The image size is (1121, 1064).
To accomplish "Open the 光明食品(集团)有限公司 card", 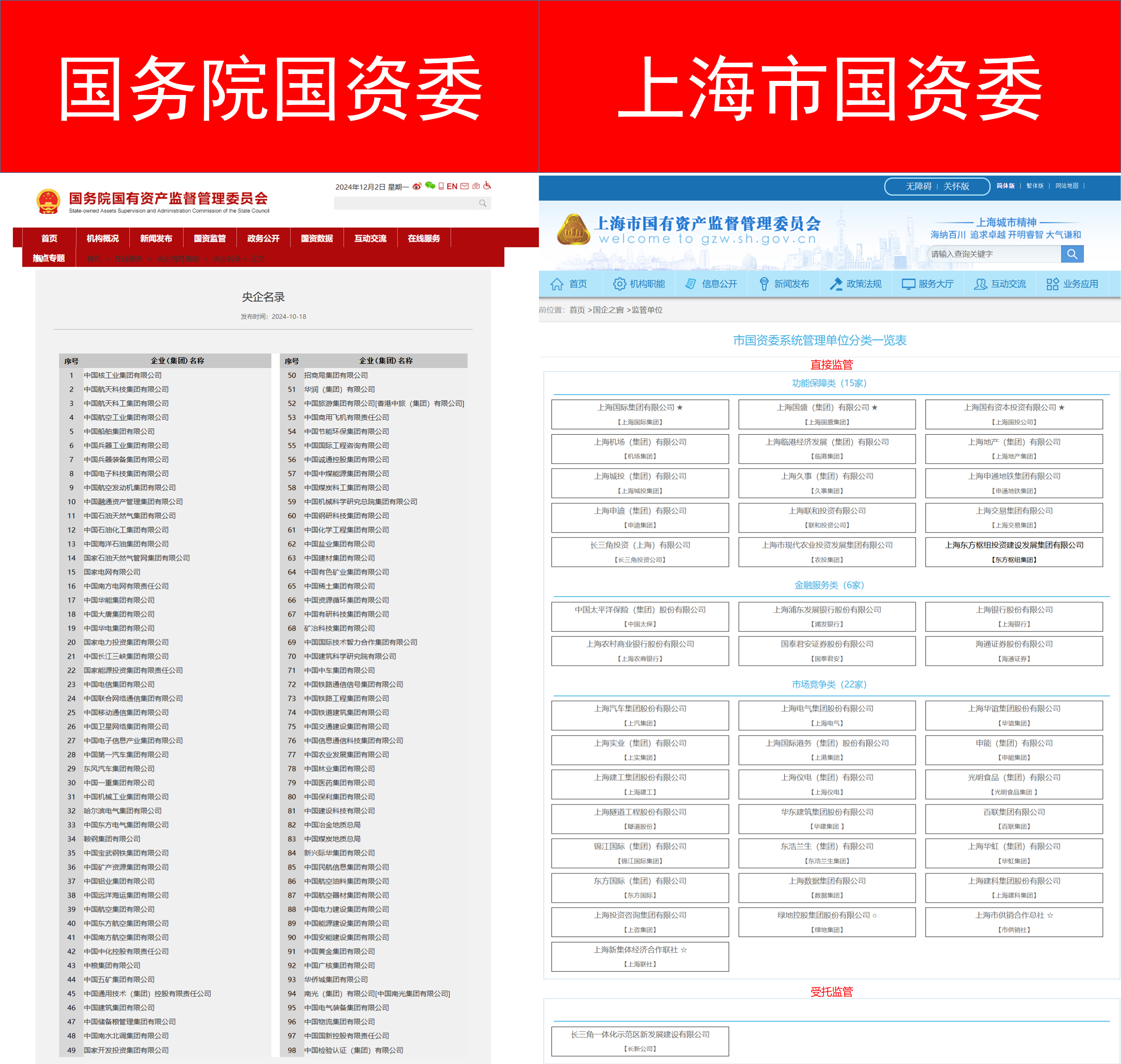I will [x=1014, y=784].
